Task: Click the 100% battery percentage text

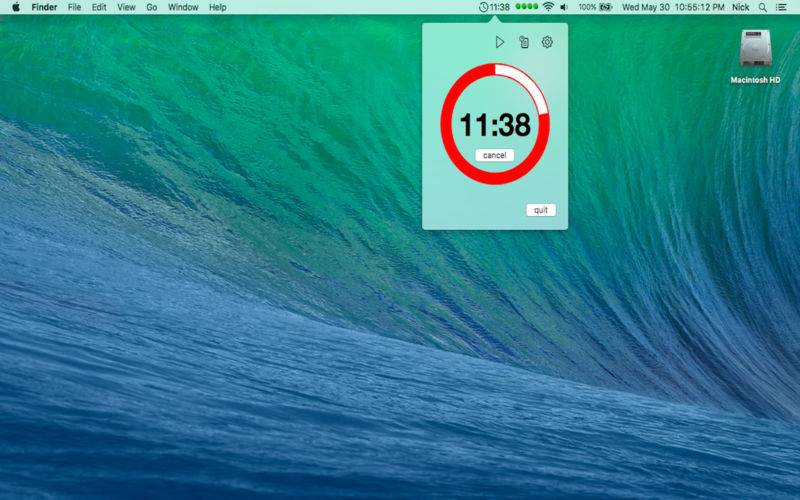Action: 587,7
